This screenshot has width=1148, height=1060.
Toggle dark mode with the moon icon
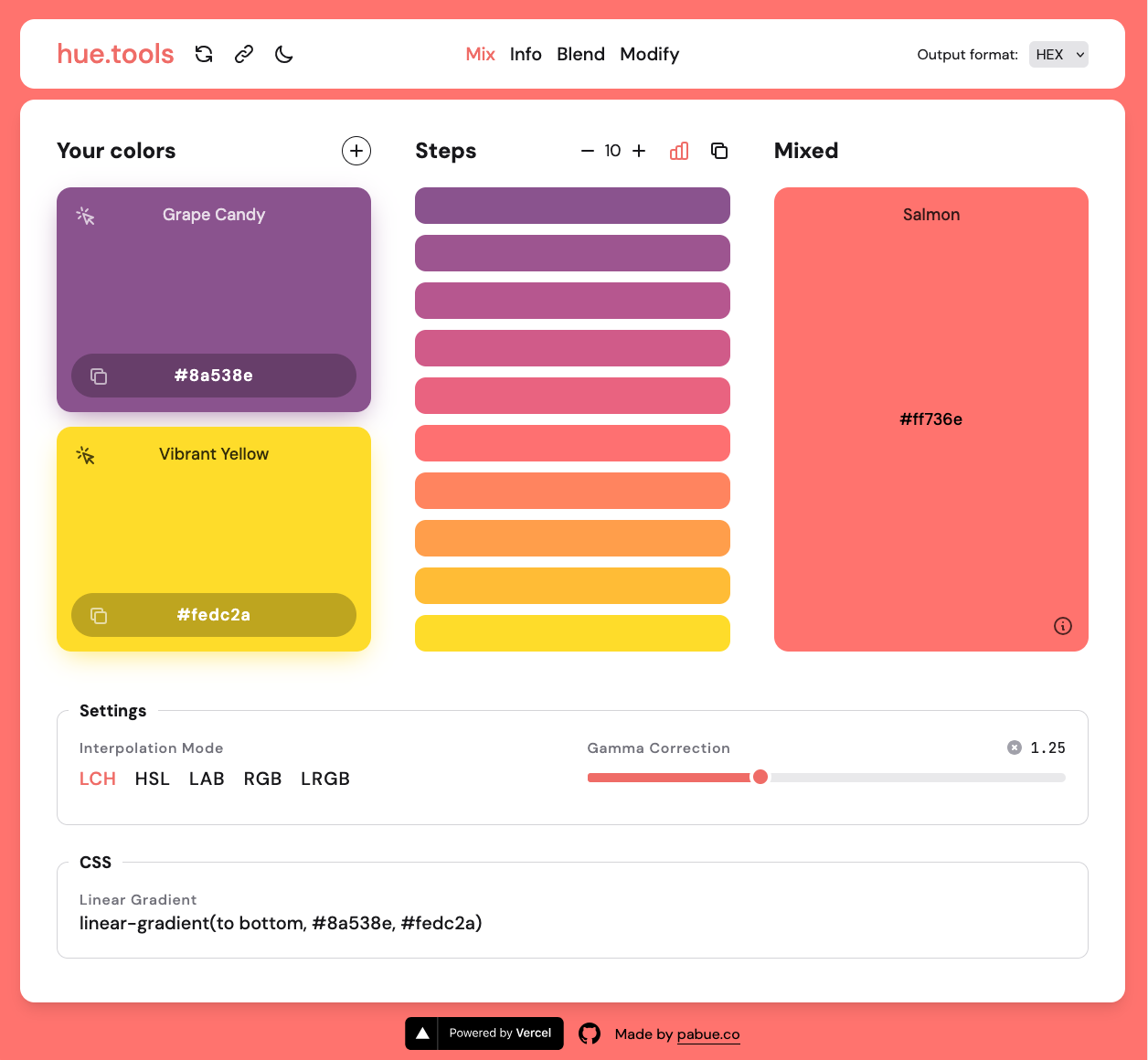tap(284, 55)
